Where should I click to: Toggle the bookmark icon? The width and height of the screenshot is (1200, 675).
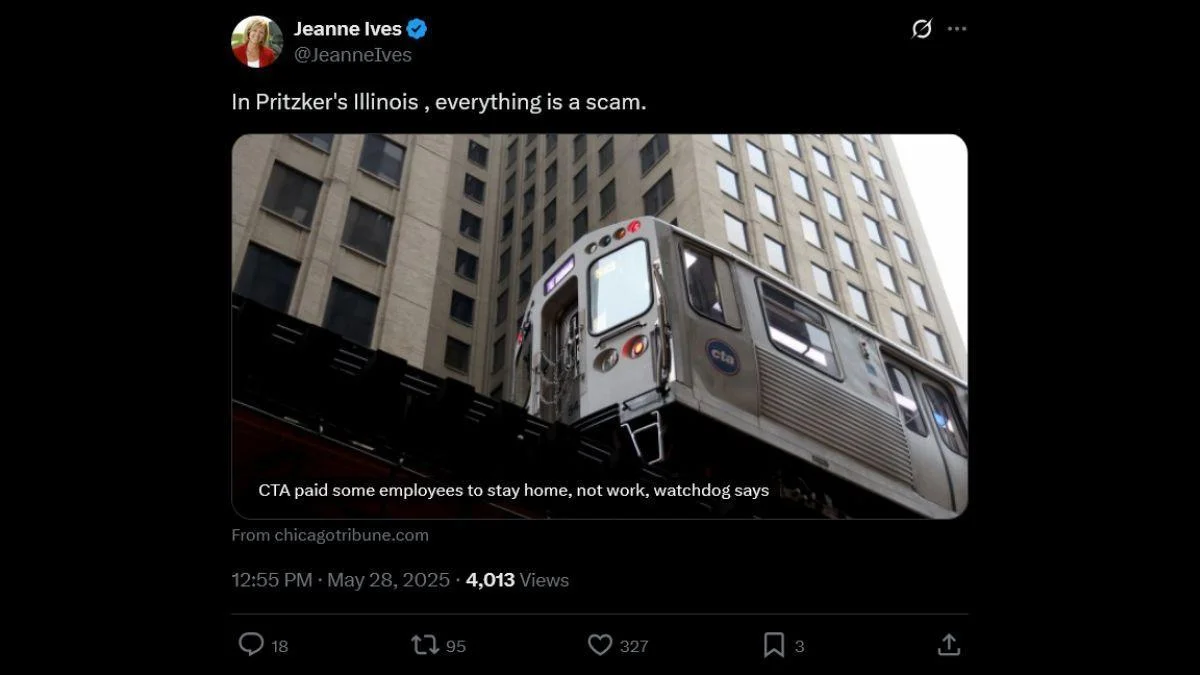[774, 645]
